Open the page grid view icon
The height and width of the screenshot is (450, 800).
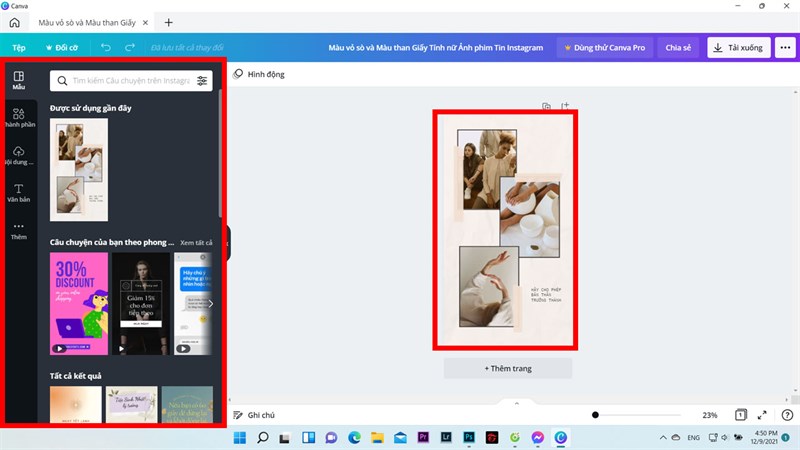pos(741,415)
